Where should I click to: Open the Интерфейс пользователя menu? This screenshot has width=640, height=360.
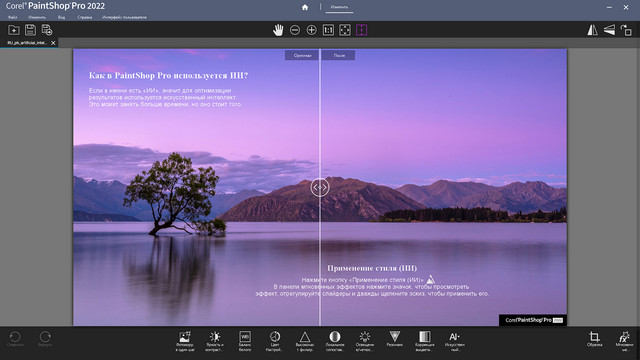point(124,18)
